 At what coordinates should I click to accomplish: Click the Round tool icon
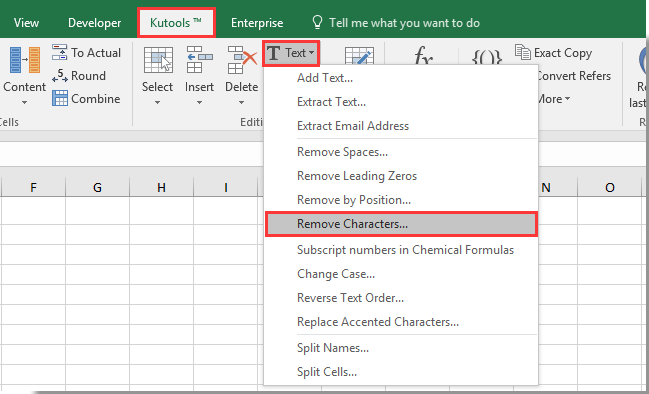coord(60,76)
